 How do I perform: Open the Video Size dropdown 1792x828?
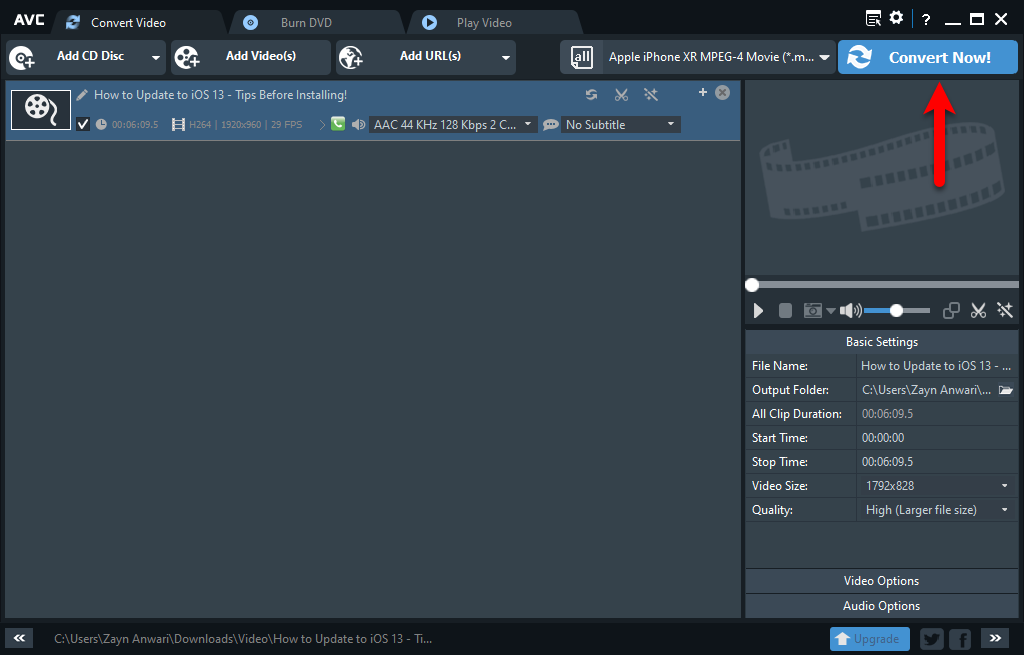pyautogui.click(x=936, y=486)
